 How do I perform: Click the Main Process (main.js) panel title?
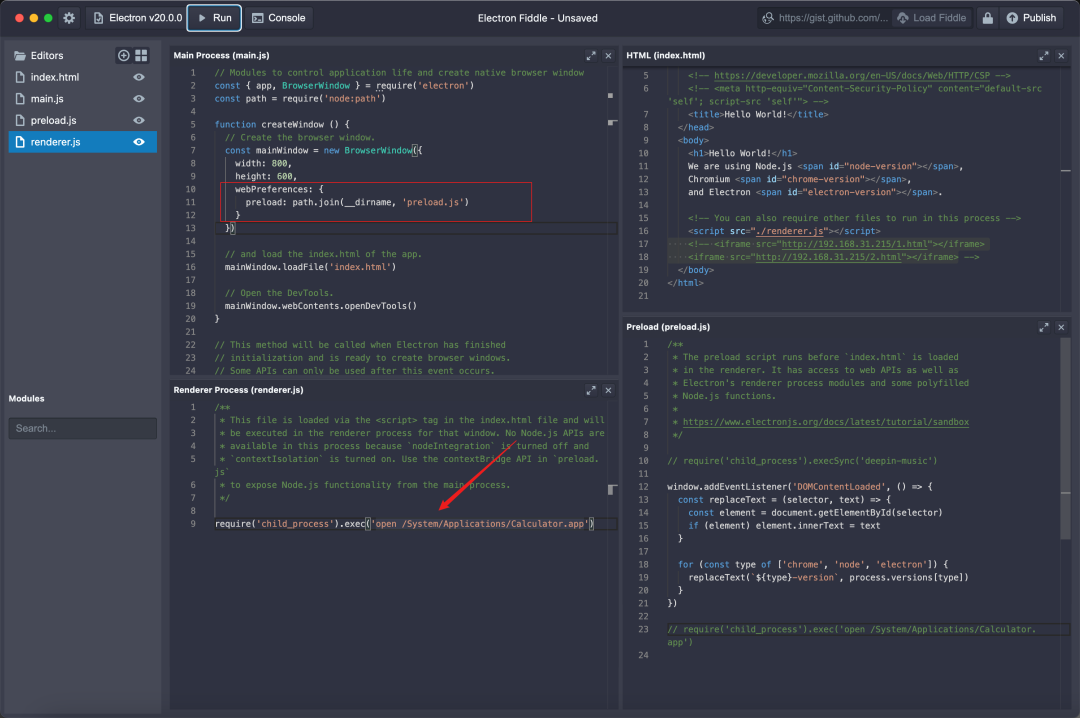[x=221, y=55]
